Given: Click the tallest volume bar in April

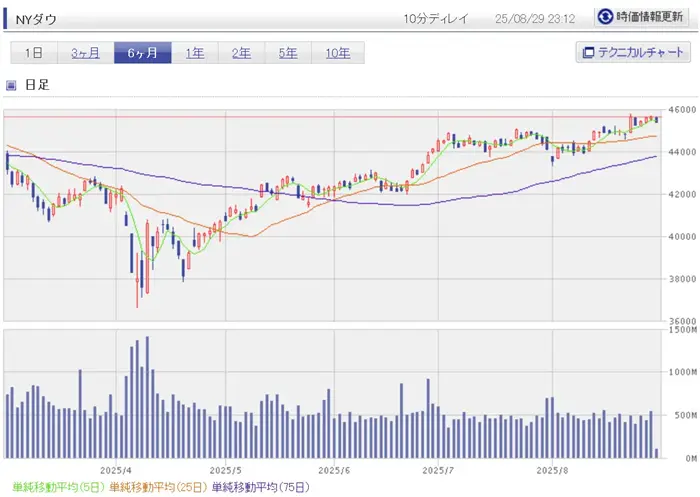Looking at the screenshot, I should 147,397.
